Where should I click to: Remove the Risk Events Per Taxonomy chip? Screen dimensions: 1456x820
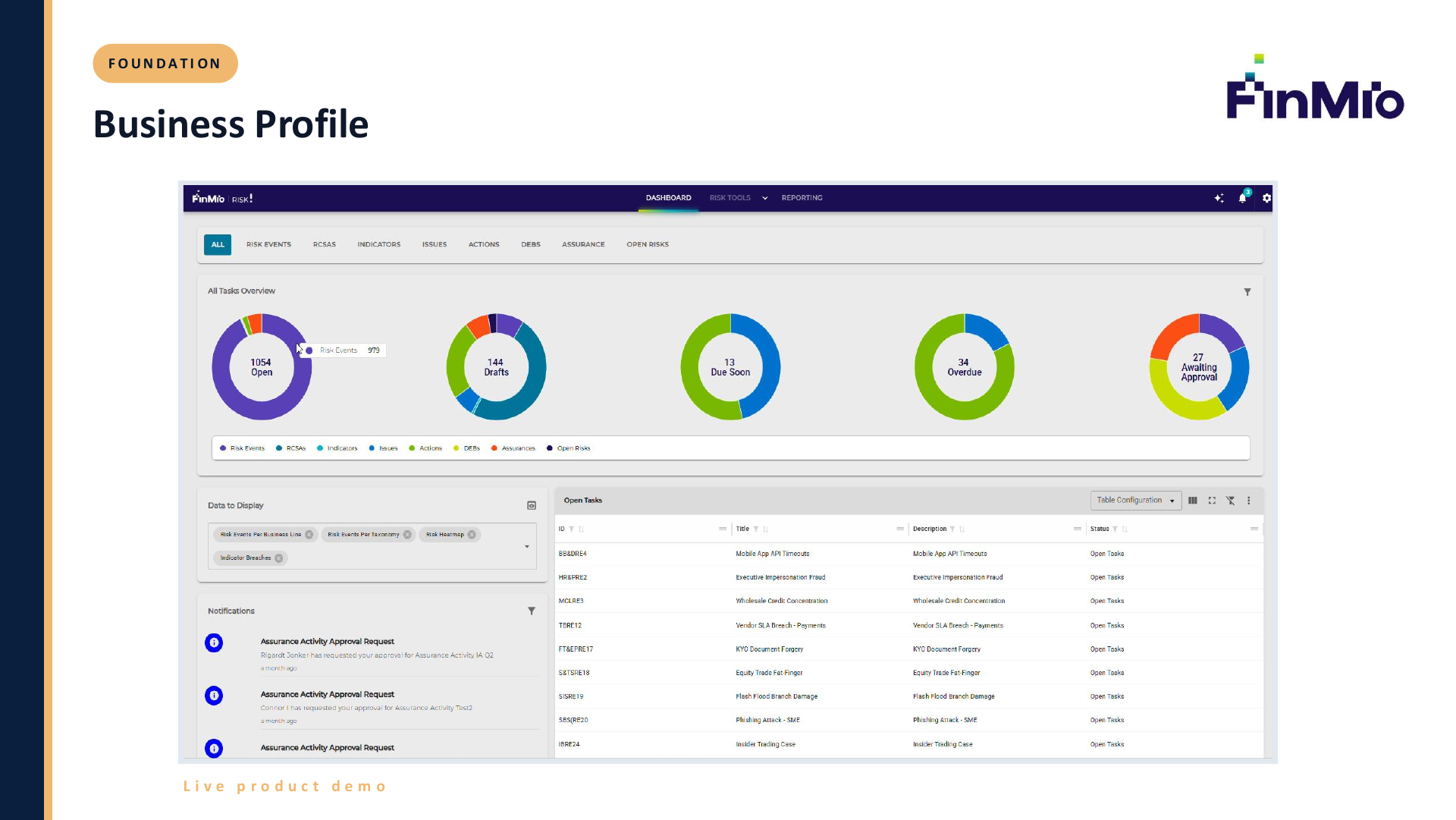click(407, 535)
